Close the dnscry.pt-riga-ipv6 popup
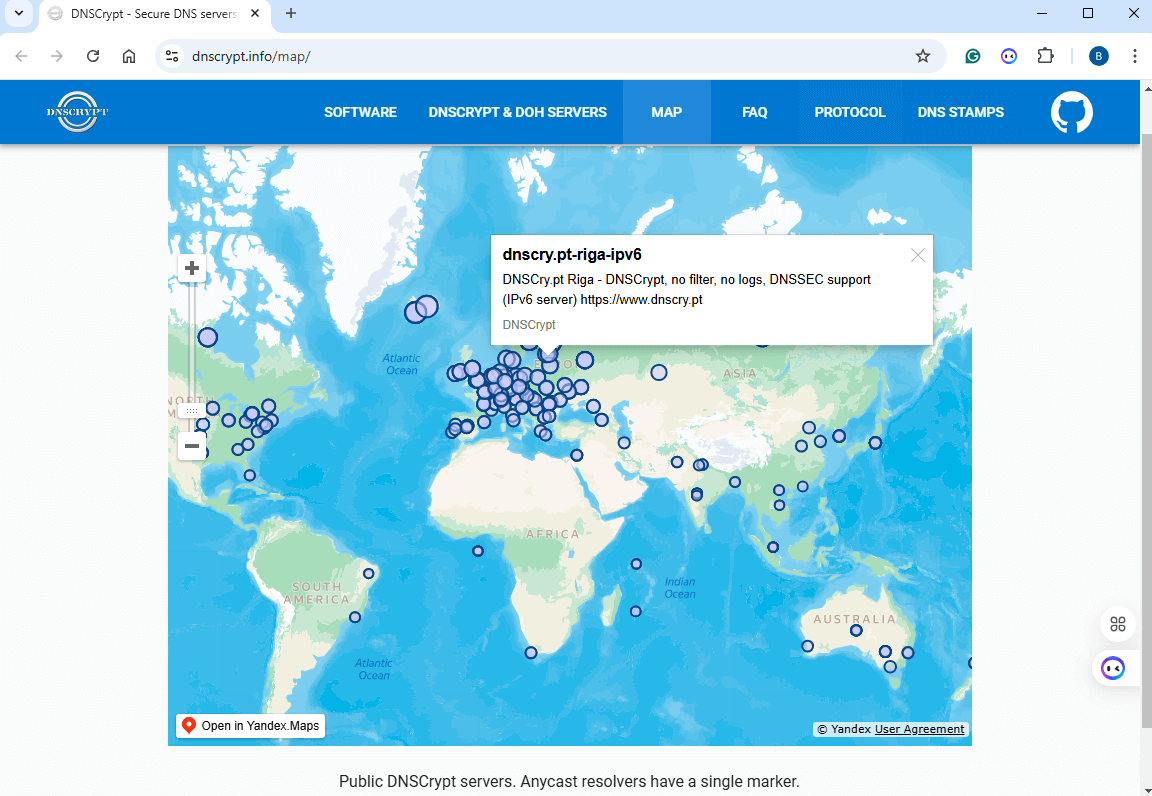 point(917,255)
